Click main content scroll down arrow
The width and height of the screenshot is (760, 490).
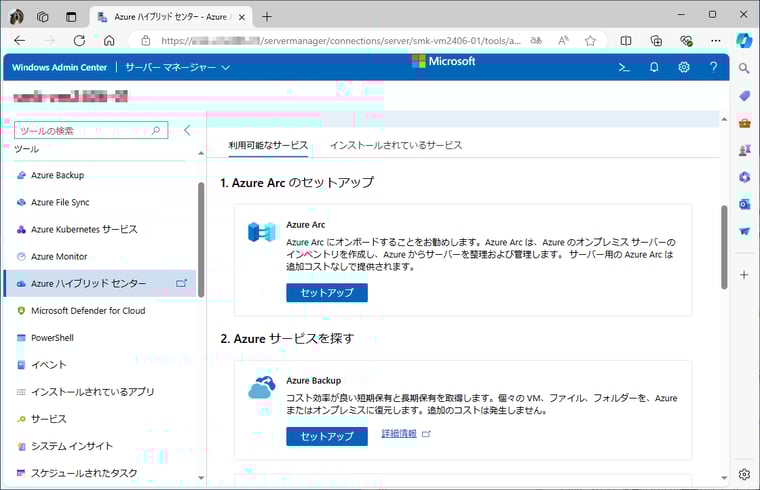[x=724, y=478]
